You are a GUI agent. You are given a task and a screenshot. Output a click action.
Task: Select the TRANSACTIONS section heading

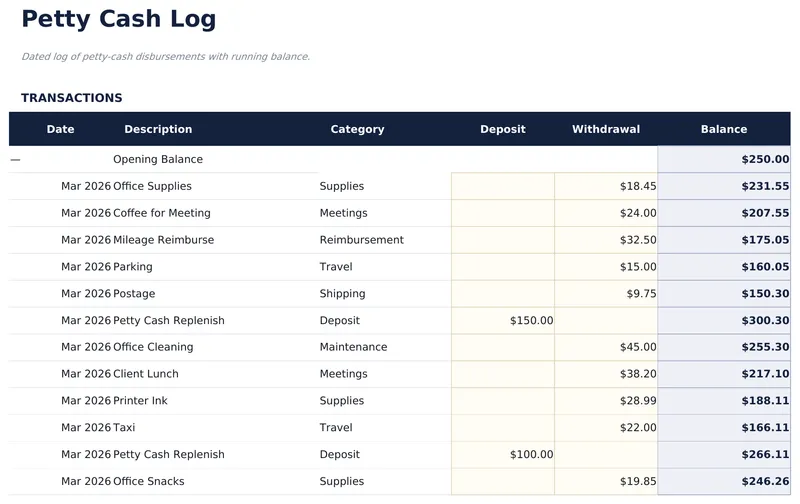tap(72, 98)
